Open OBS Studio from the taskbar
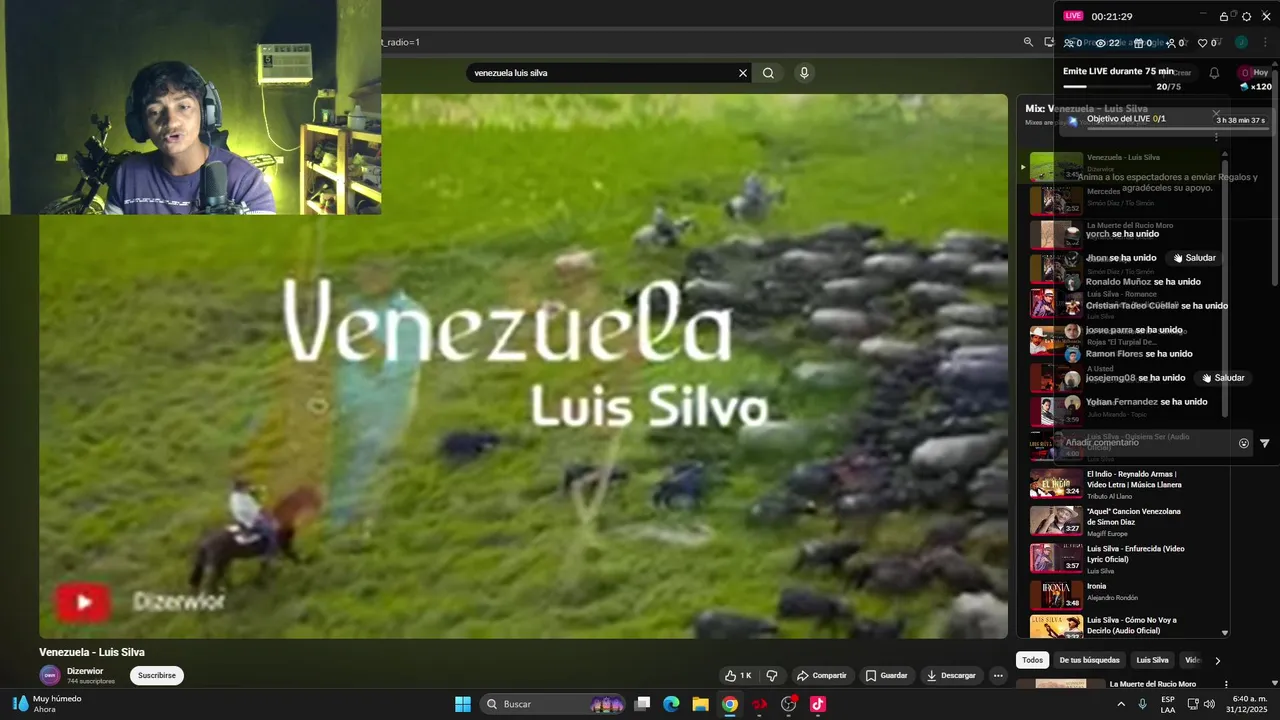 click(x=789, y=704)
